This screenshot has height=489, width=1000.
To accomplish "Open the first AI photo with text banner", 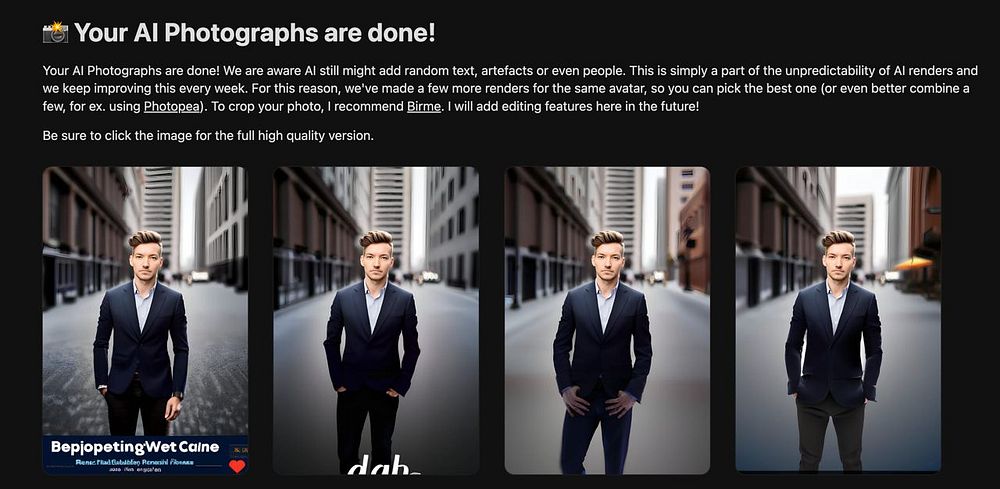I will tap(145, 321).
